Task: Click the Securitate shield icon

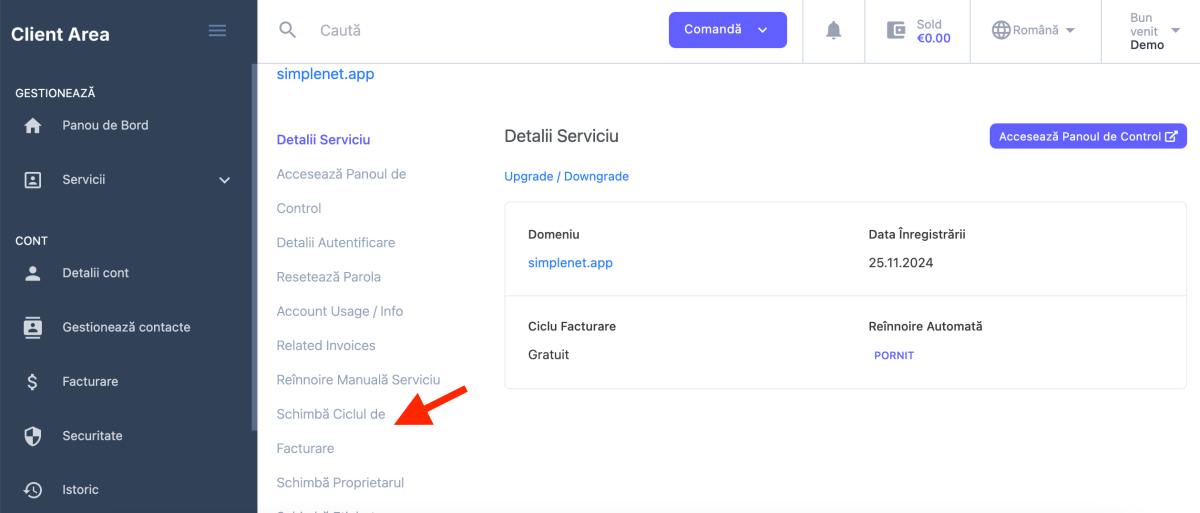Action: tap(33, 436)
